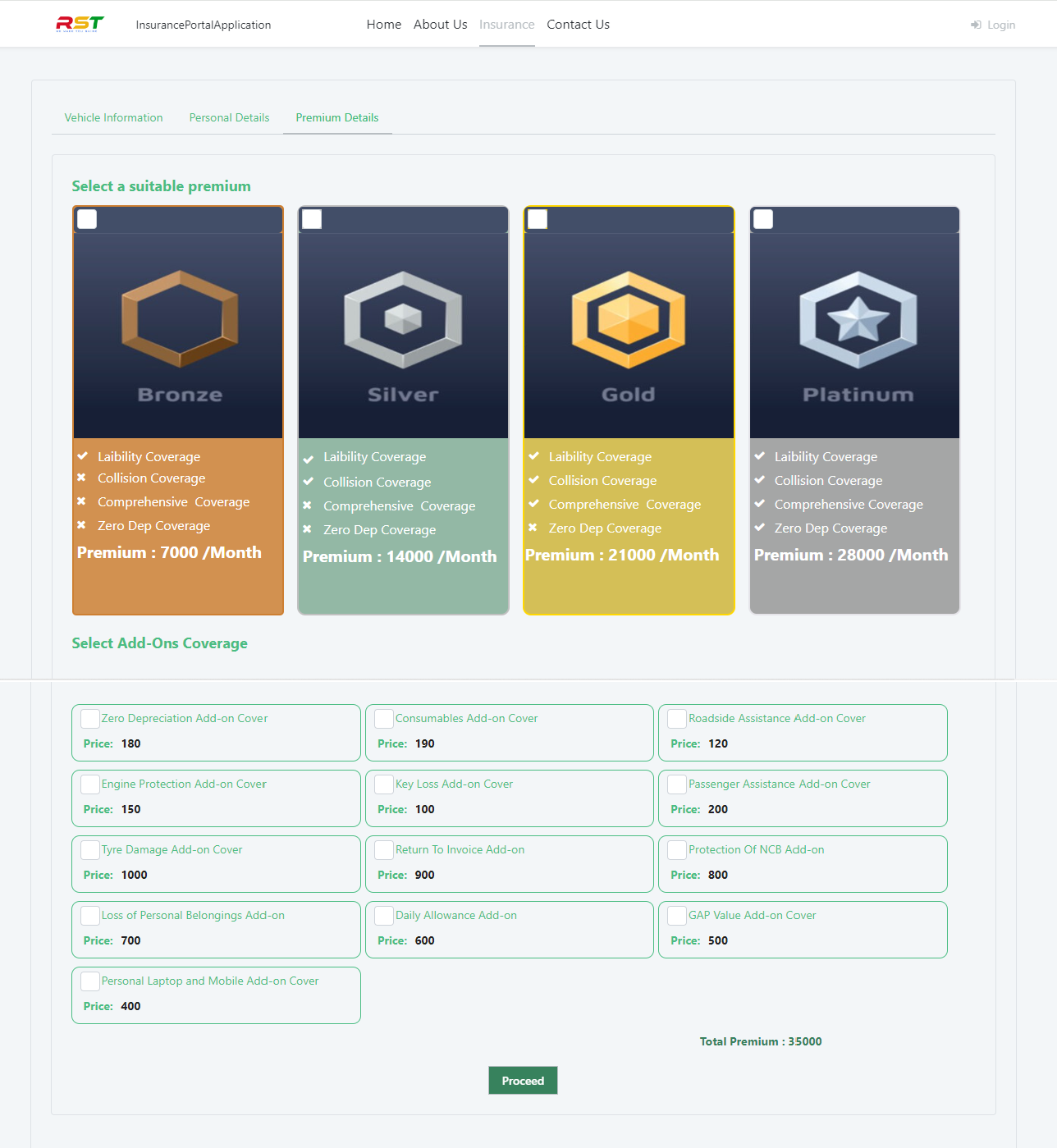Click the Bronze Collision Coverage cross icon

81,478
